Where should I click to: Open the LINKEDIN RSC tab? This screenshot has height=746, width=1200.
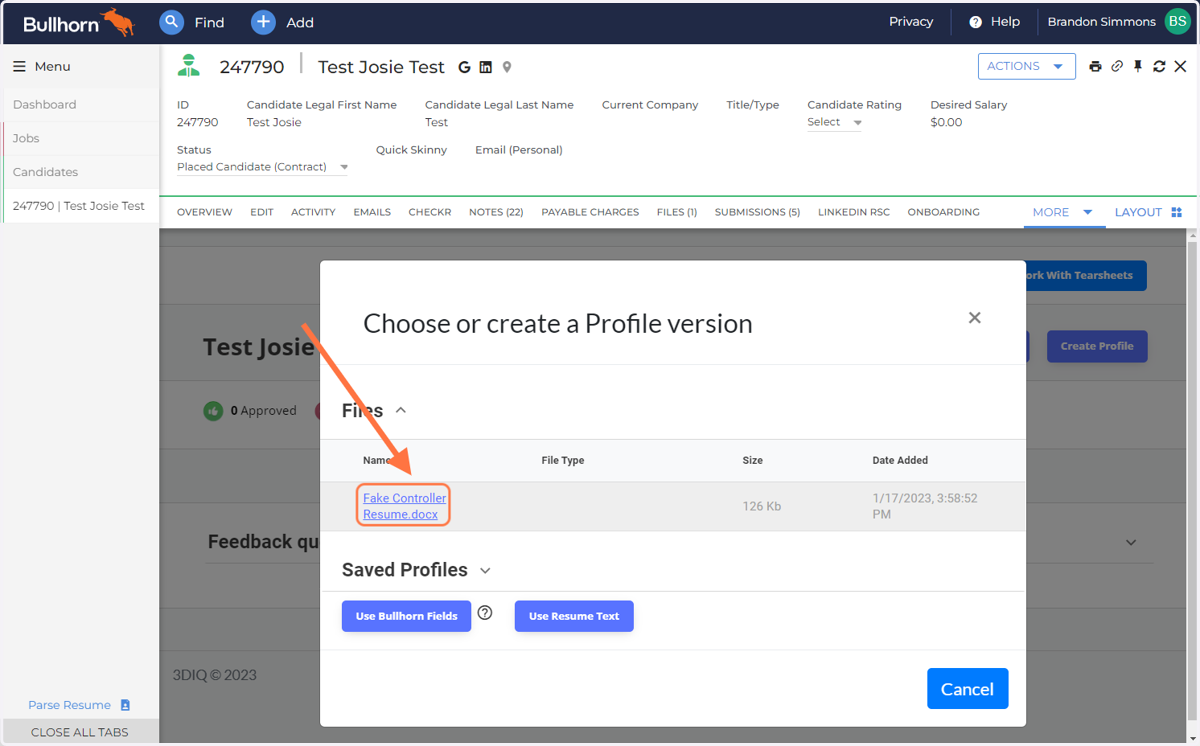[x=854, y=212]
